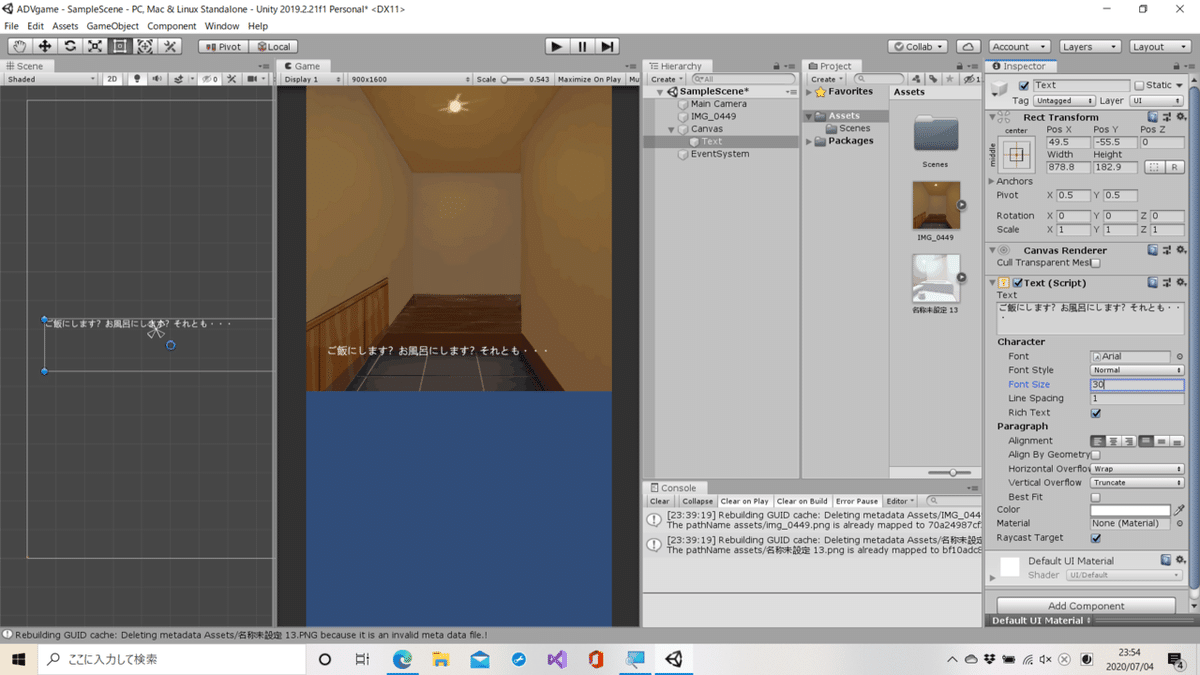Toggle the 2D scene view mode
The image size is (1200, 675).
(113, 79)
